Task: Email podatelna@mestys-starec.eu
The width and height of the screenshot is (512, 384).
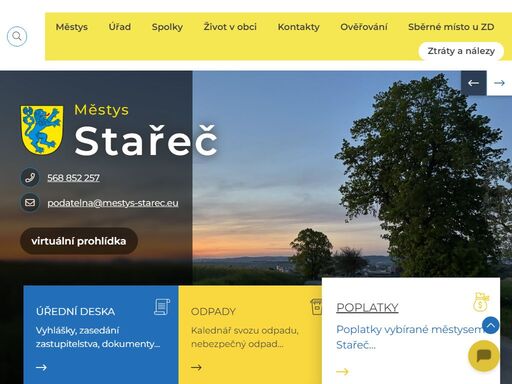Action: pos(113,203)
